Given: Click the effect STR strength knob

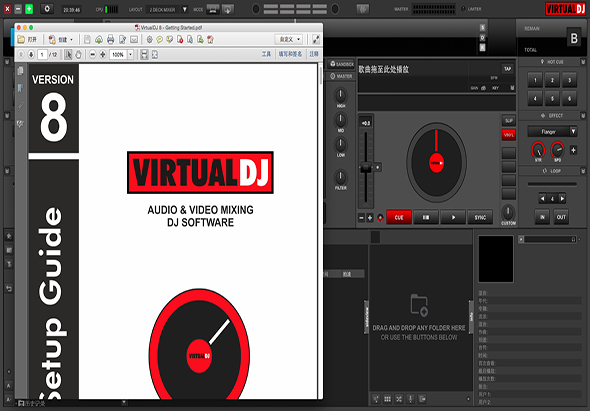Looking at the screenshot, I should click(x=538, y=149).
